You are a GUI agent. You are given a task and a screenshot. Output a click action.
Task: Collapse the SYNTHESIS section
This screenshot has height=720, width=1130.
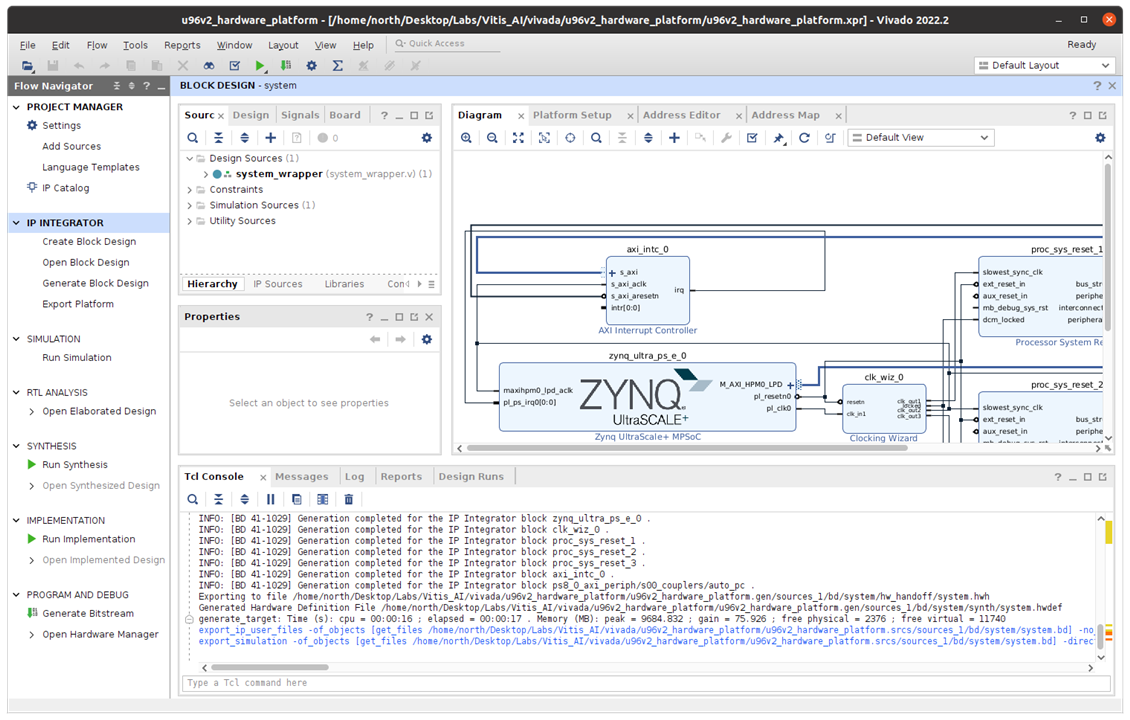pos(17,446)
